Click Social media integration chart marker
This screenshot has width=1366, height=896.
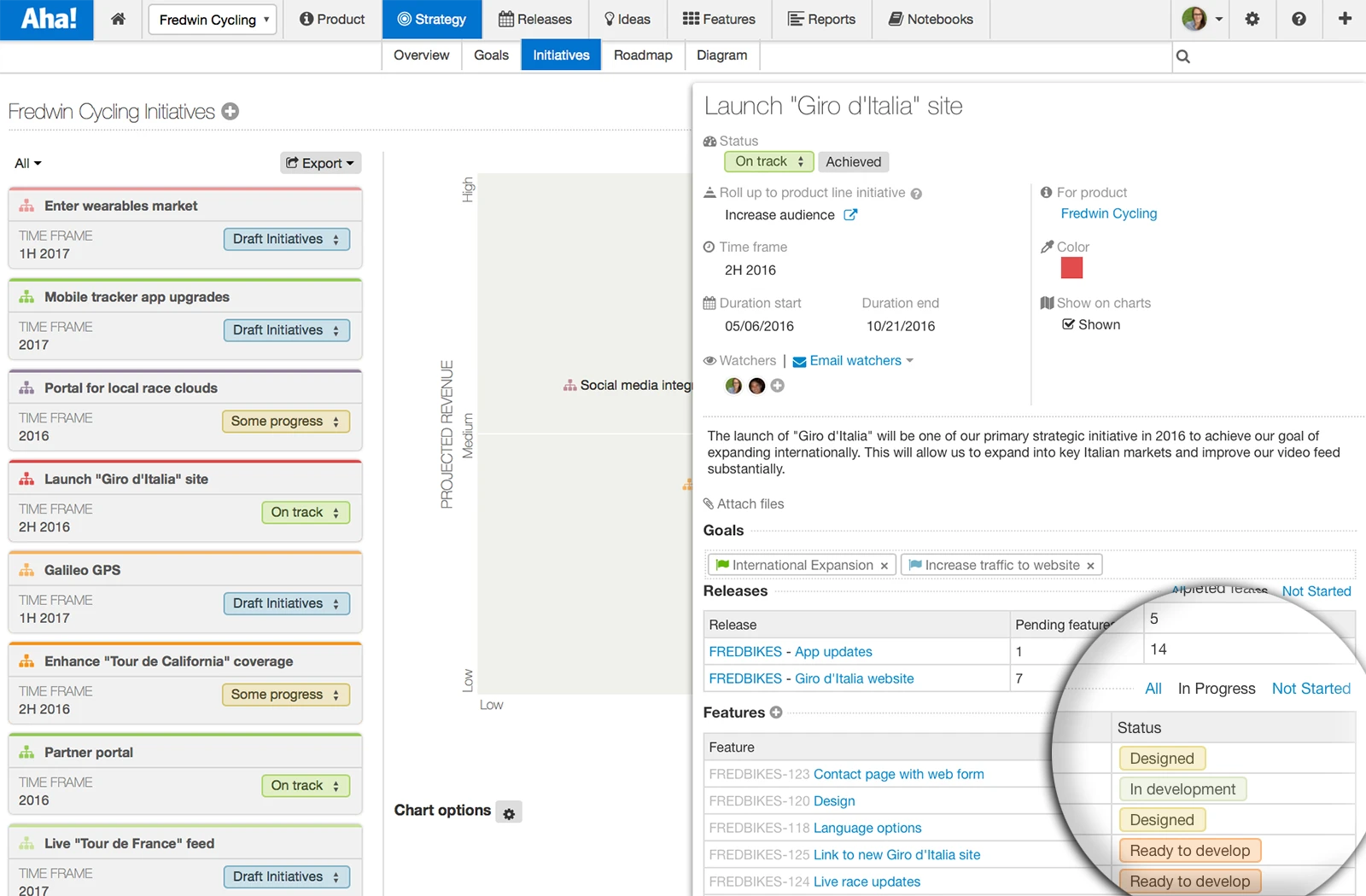pos(569,386)
